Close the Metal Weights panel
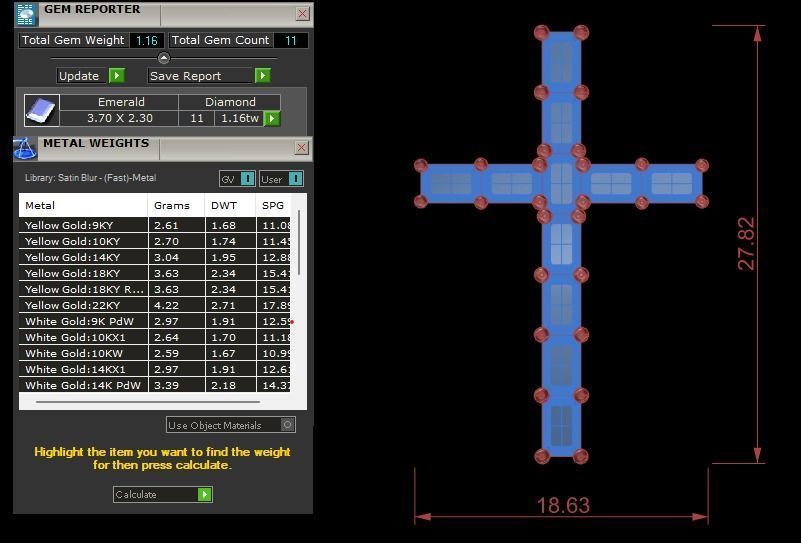 pos(301,148)
